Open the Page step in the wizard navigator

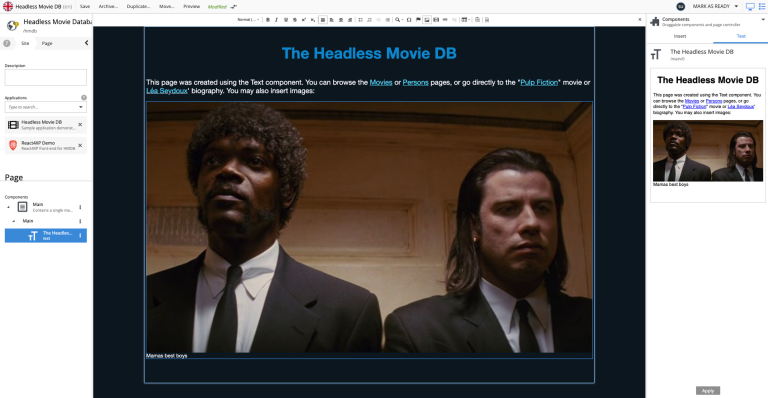47,43
